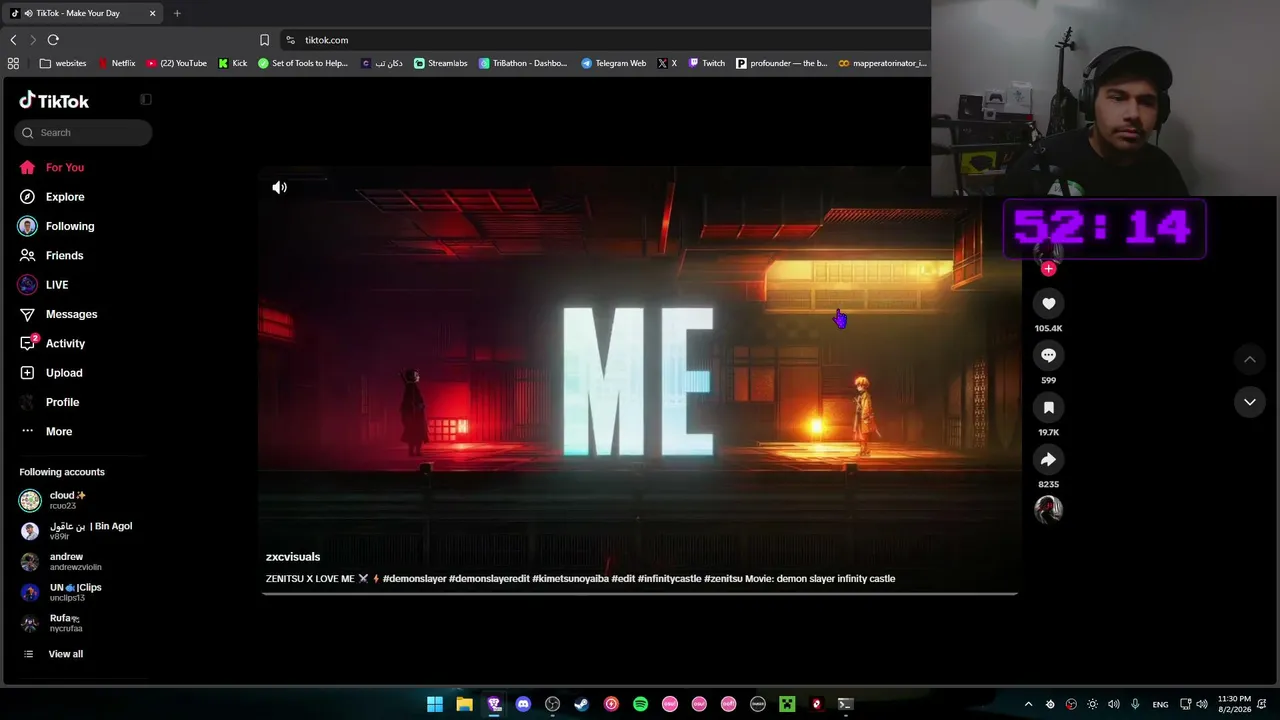Open the #infinitycastle hashtag
Viewport: 1280px width, 720px height.
pyautogui.click(x=670, y=579)
